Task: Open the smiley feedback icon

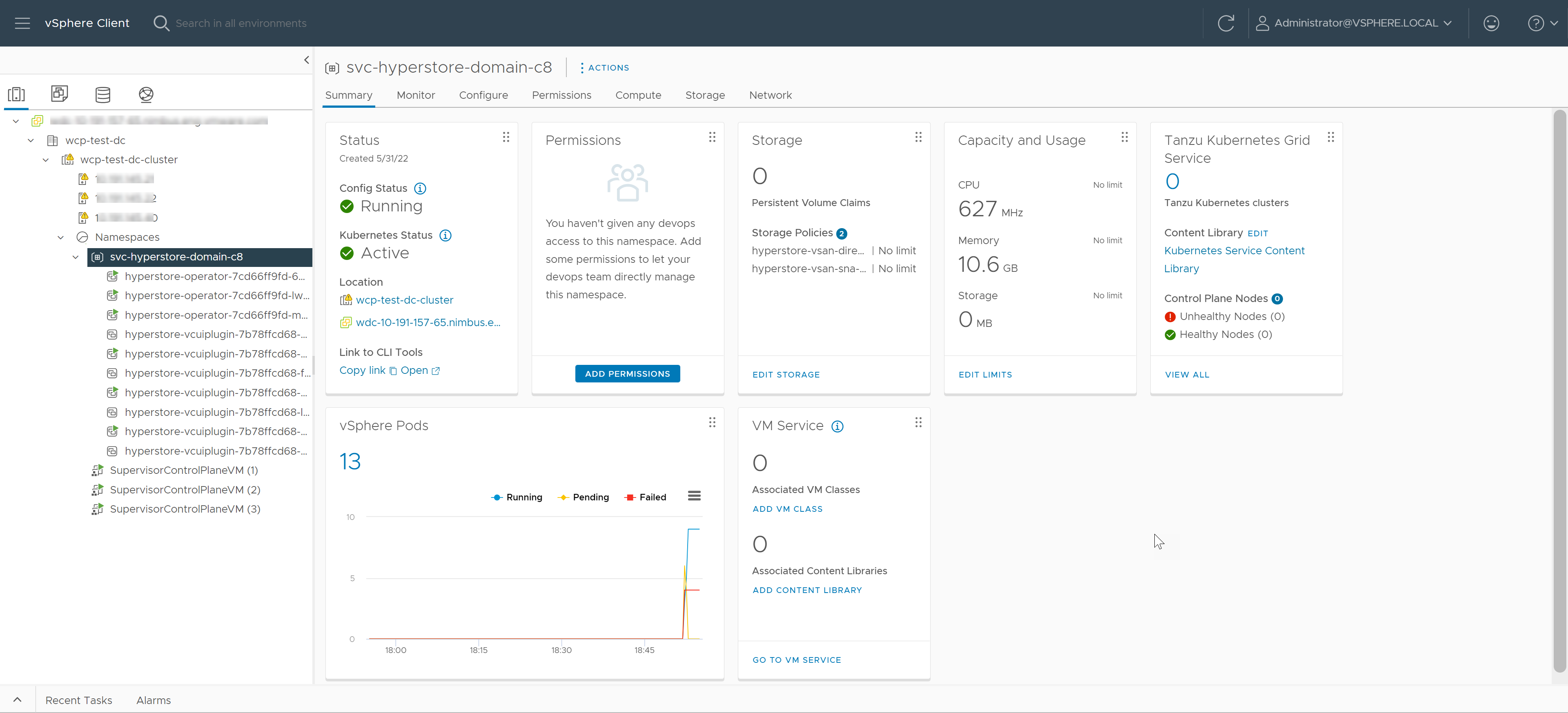Action: [x=1491, y=23]
